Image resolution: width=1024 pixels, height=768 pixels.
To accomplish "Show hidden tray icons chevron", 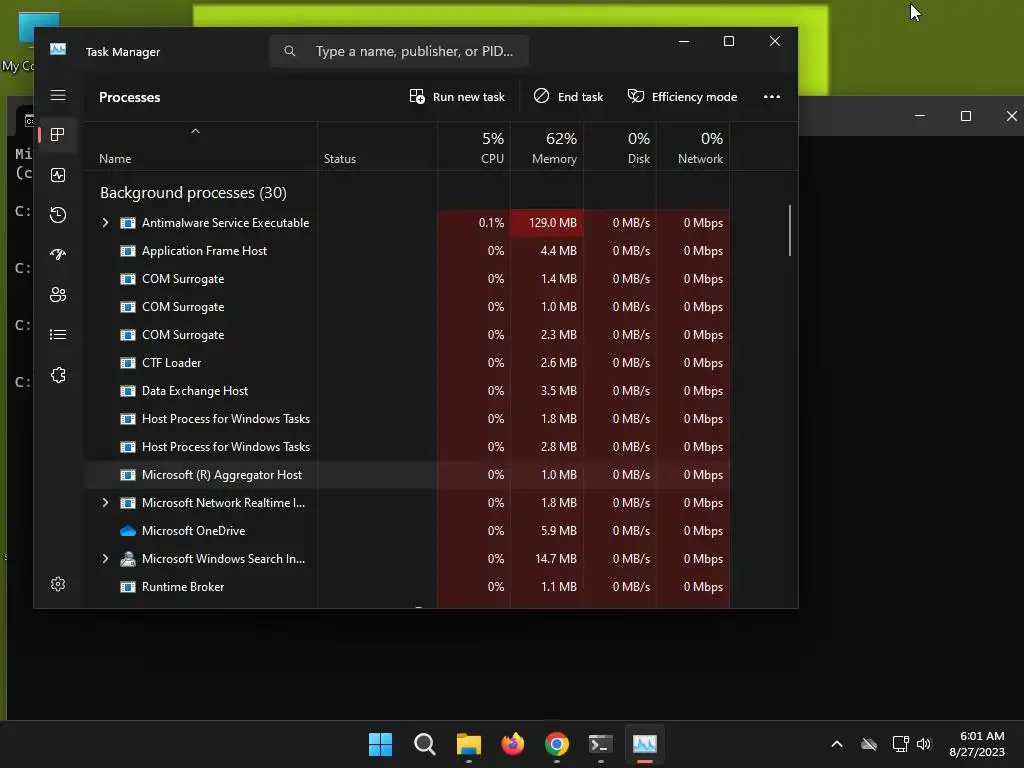I will point(837,744).
